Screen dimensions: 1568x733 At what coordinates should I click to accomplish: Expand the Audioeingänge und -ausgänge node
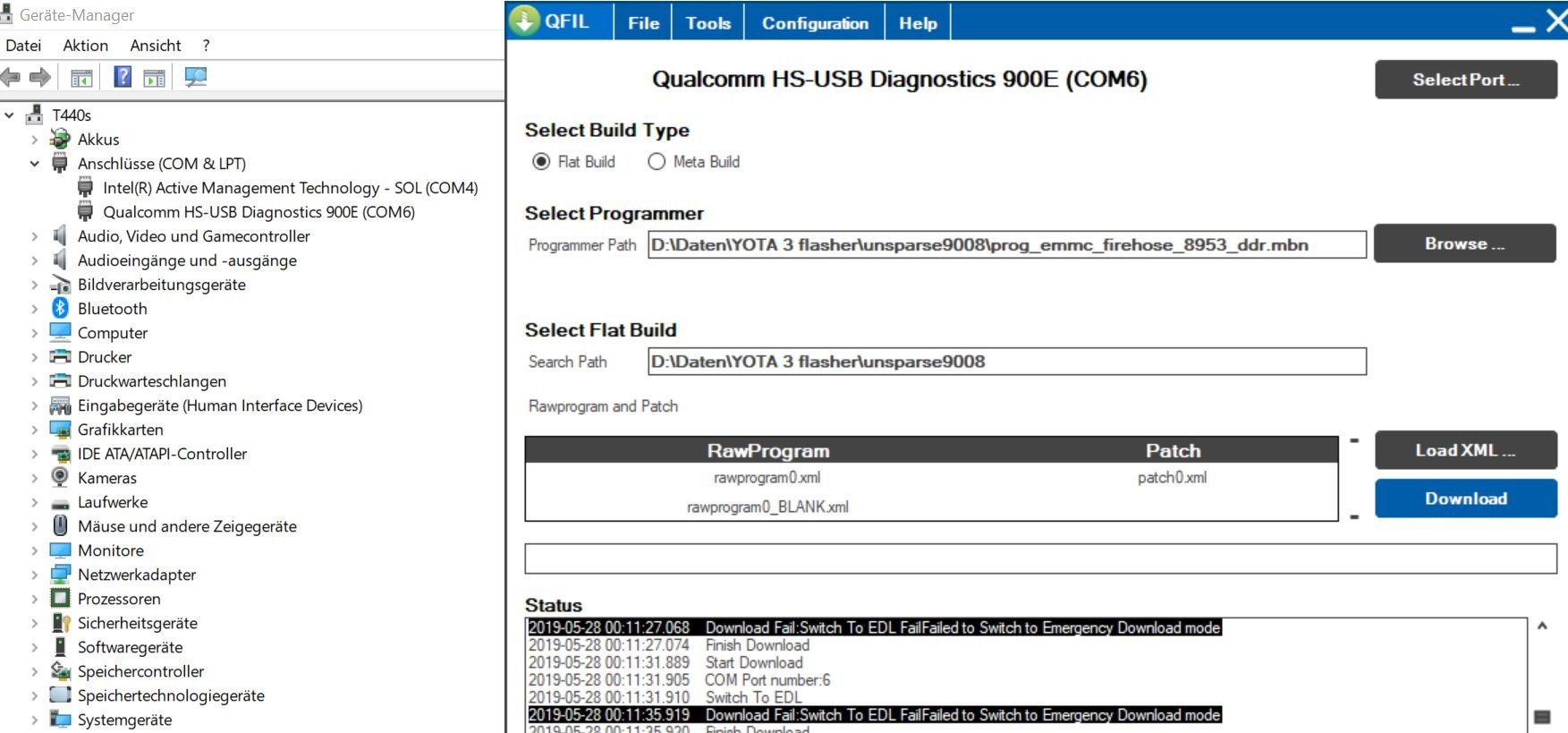[34, 260]
